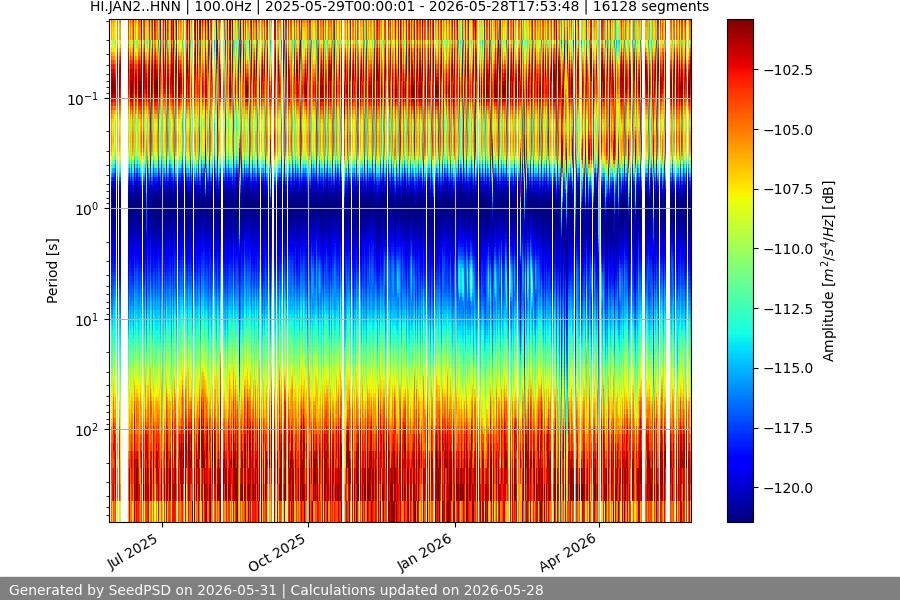Click the dark red top of the colorbar
900x600 pixels.
click(x=740, y=29)
